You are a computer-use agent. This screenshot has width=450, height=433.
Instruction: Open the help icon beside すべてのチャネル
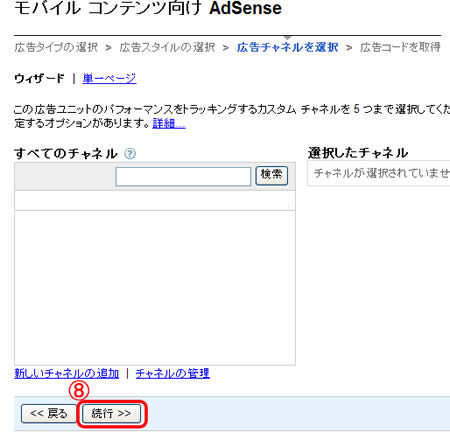click(130, 154)
